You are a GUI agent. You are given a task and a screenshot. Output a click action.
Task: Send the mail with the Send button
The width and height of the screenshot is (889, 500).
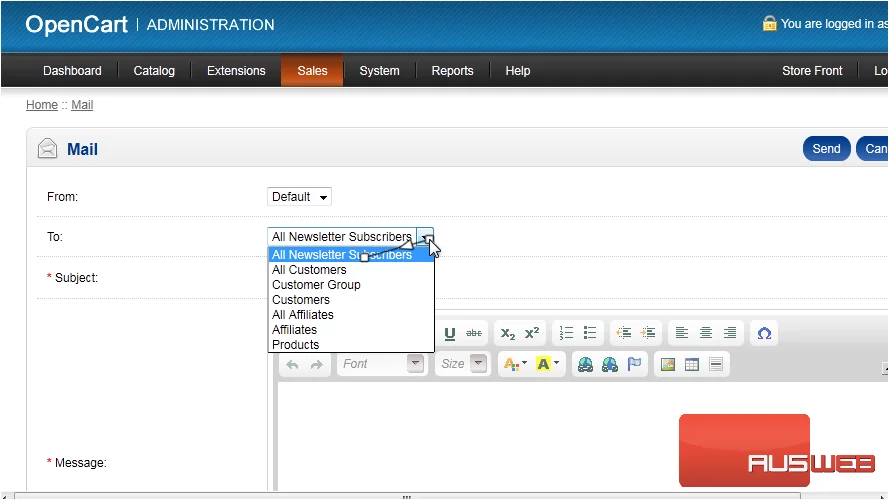826,149
